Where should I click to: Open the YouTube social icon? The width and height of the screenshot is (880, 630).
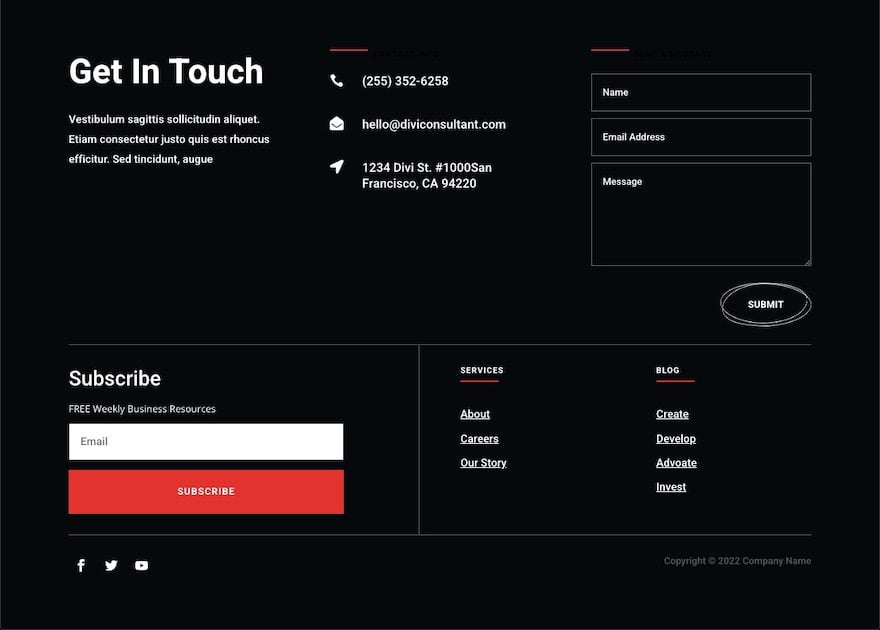(x=141, y=565)
